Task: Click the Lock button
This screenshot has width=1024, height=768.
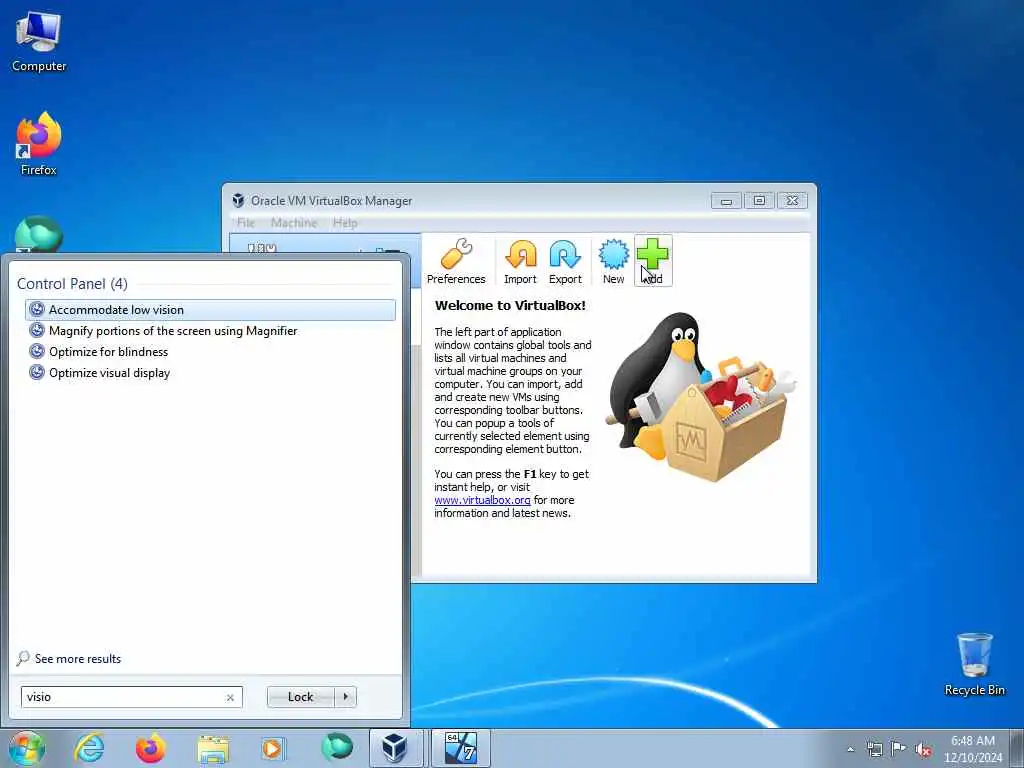Action: pyautogui.click(x=300, y=697)
